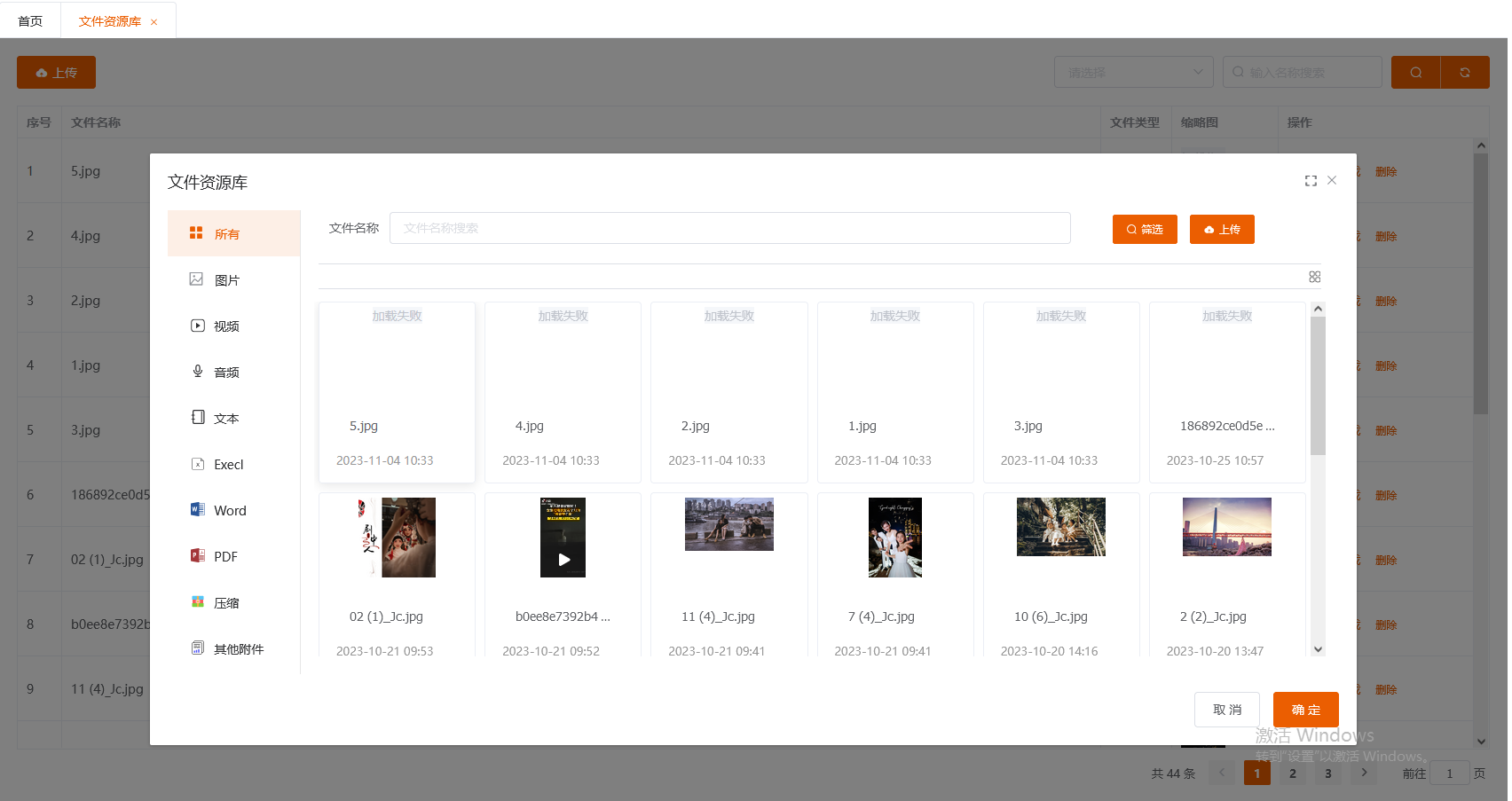Click the Word document icon
This screenshot has height=801, width=1512.
(197, 510)
